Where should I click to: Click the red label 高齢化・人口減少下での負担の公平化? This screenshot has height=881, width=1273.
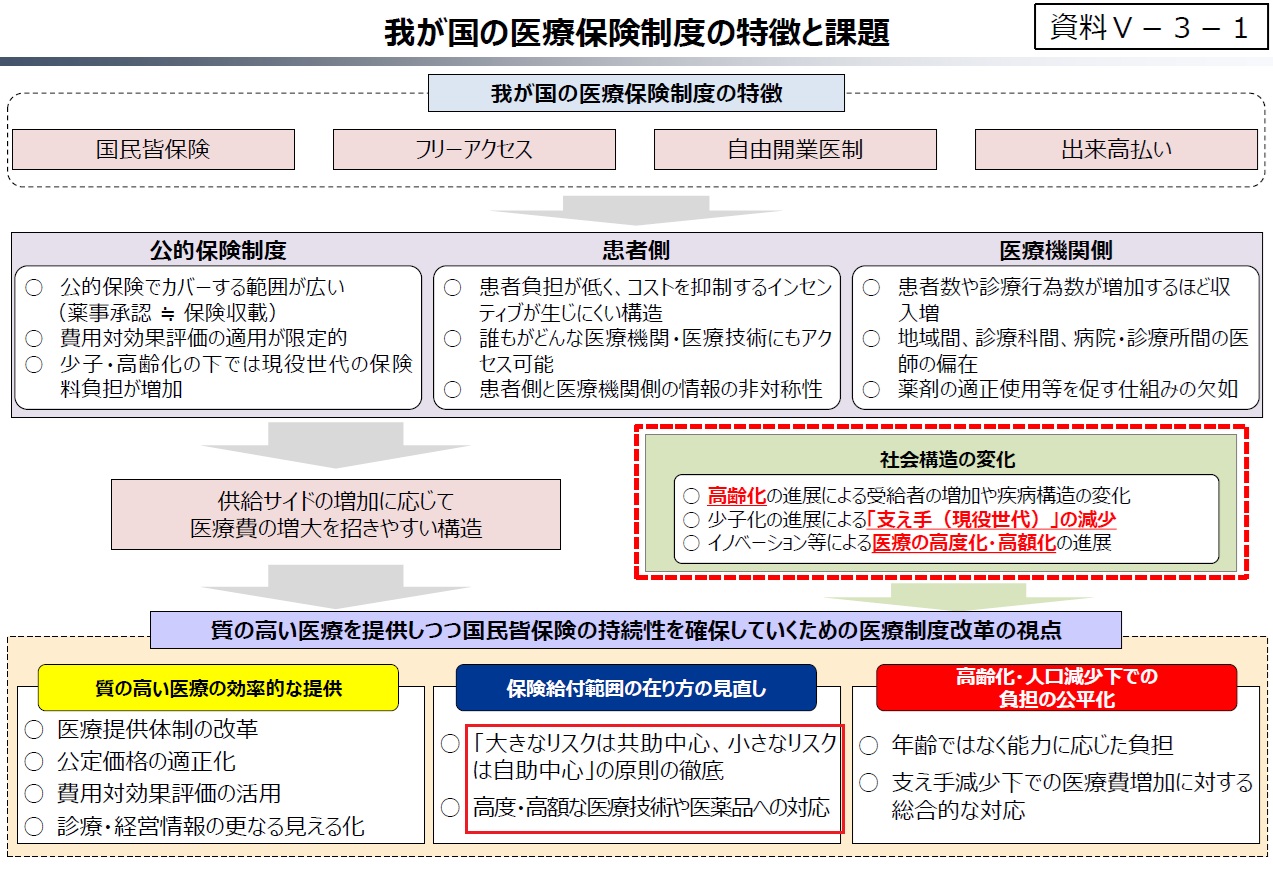click(1056, 688)
